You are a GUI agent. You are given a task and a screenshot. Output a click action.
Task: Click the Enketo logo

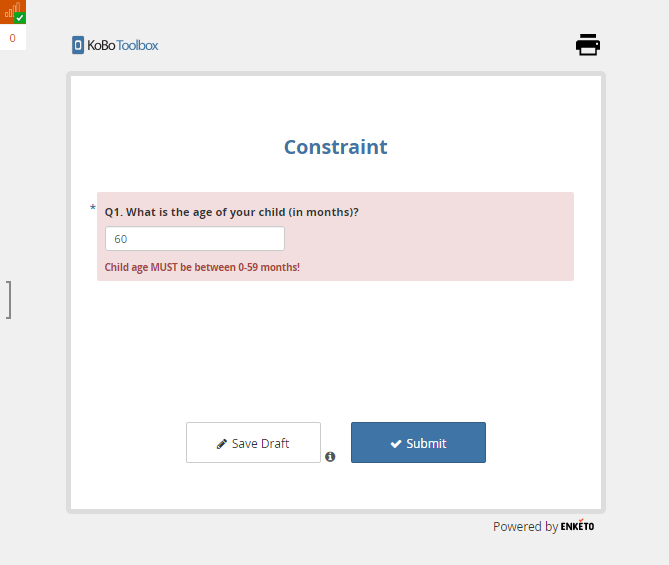click(577, 526)
